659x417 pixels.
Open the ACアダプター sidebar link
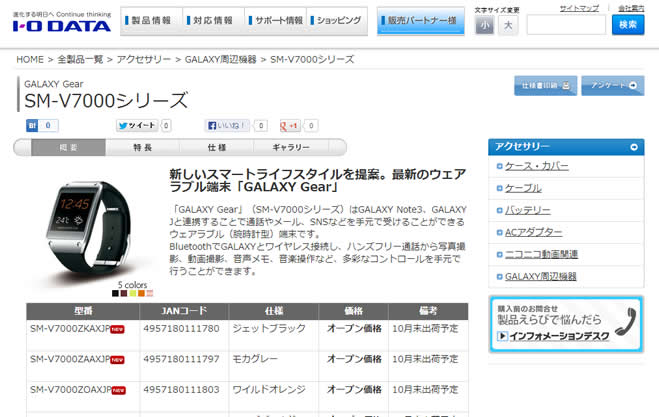click(533, 232)
